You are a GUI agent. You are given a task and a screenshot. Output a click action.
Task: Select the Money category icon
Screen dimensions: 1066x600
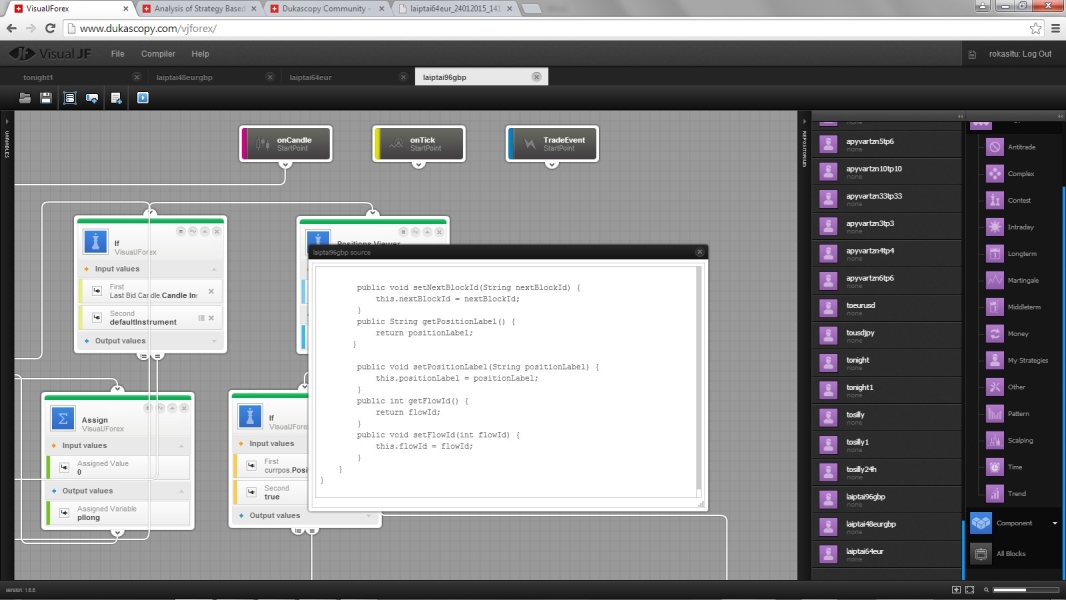[995, 334]
